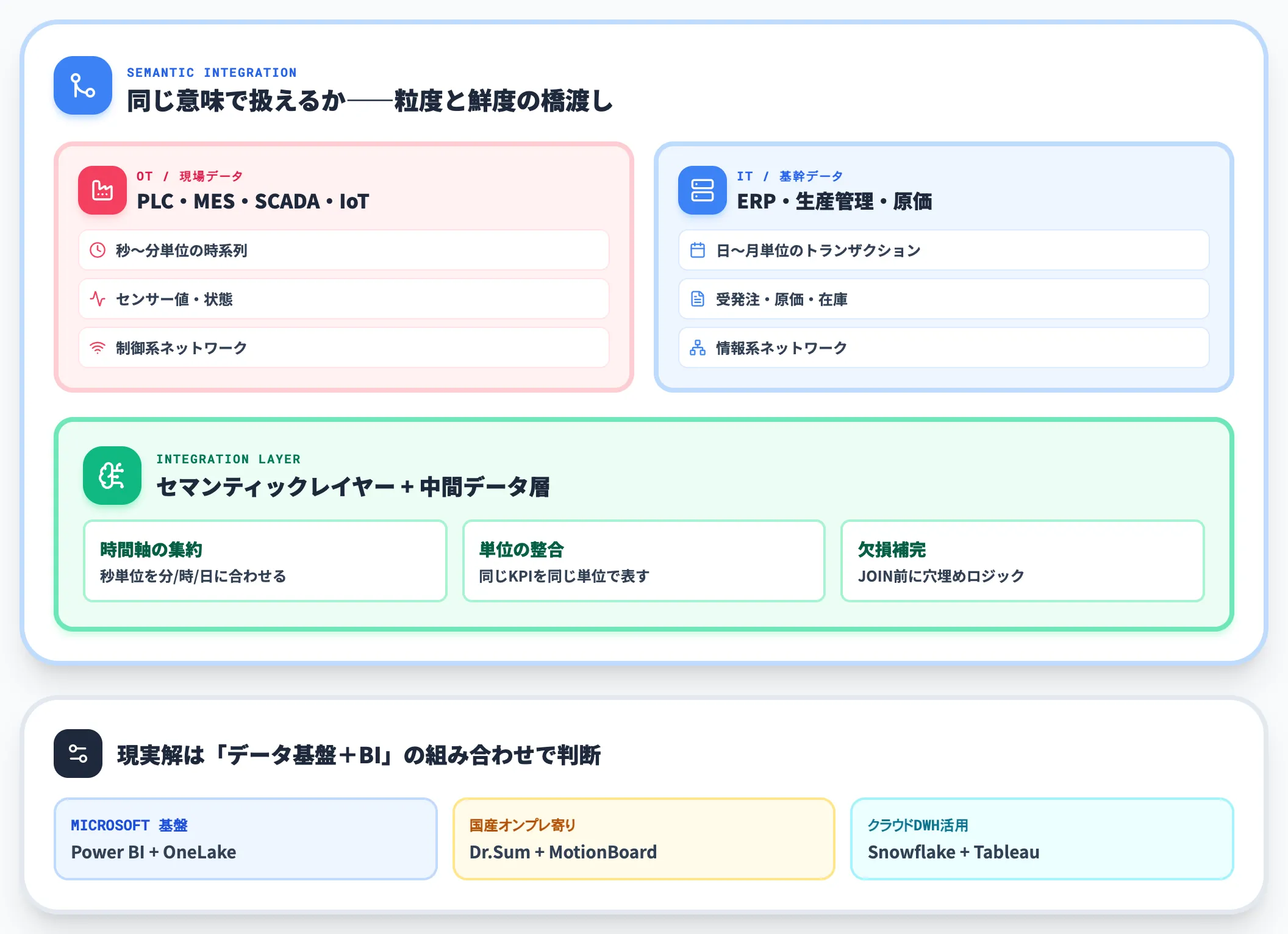This screenshot has width=1288, height=934.
Task: Click the MICROSOFT 基盤 label
Action: [129, 825]
